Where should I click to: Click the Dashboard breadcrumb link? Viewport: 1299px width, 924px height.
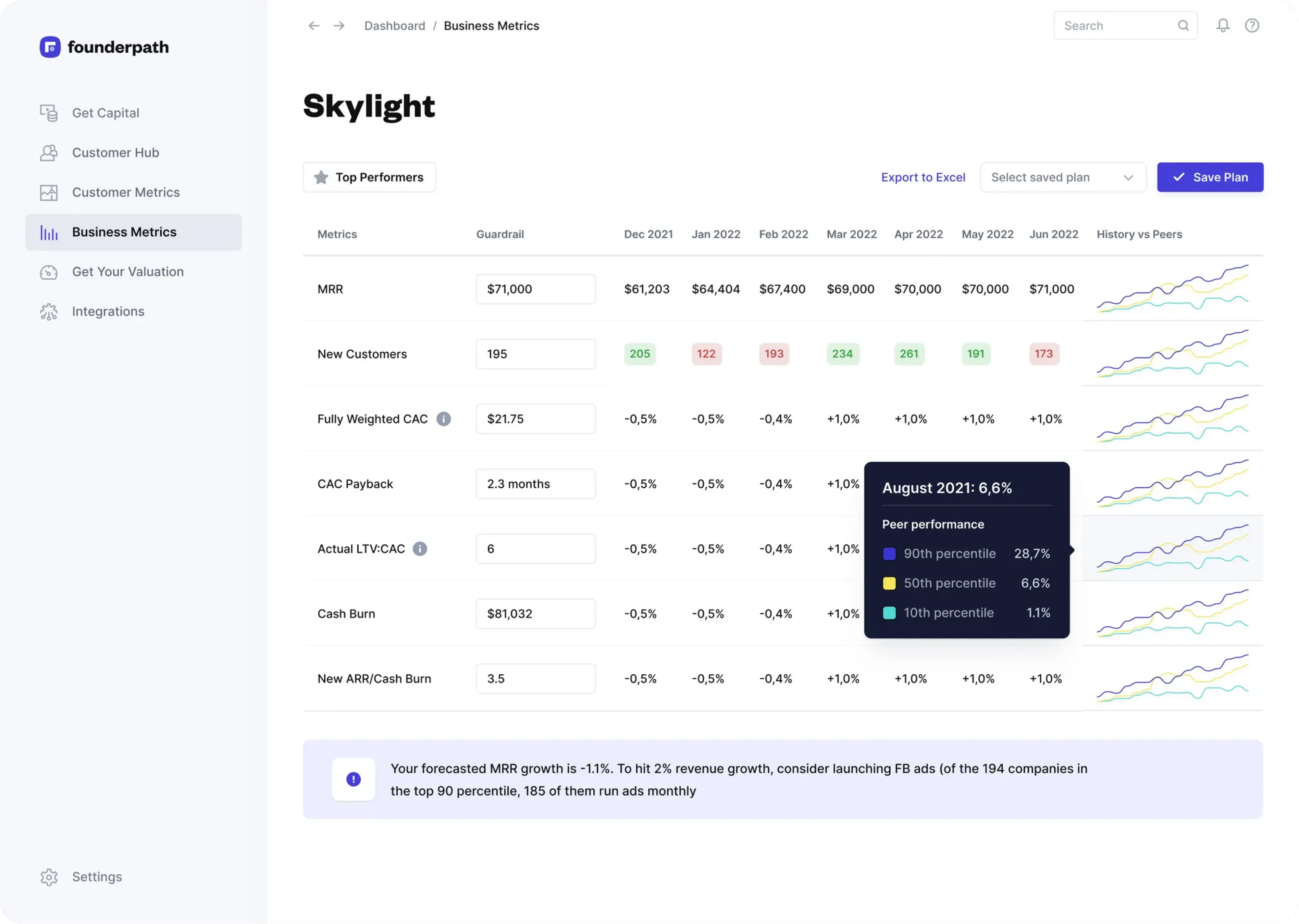point(394,26)
